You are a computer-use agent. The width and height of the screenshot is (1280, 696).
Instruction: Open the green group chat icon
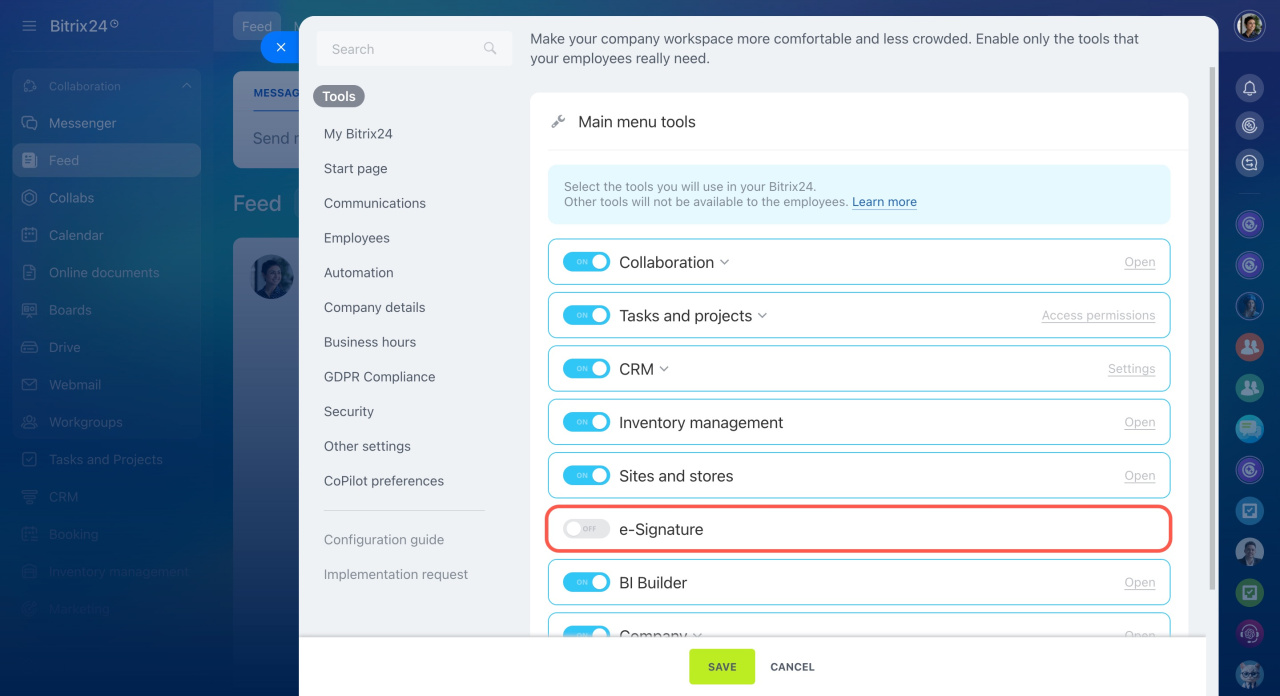[x=1249, y=388]
